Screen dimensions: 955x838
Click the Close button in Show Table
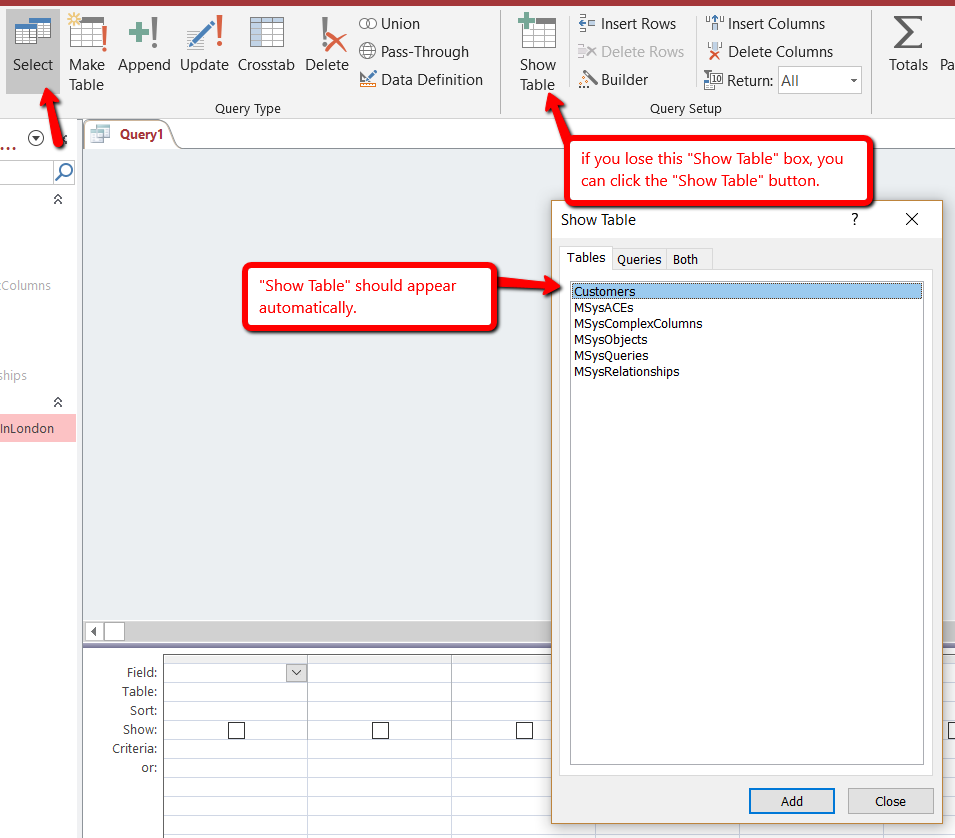890,801
